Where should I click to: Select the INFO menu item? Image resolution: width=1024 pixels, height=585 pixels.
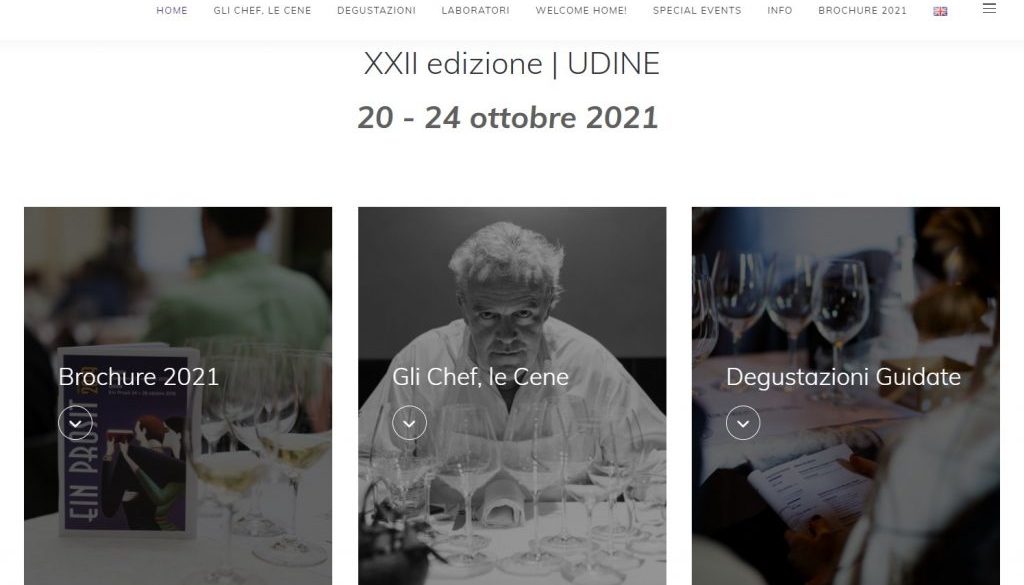780,10
